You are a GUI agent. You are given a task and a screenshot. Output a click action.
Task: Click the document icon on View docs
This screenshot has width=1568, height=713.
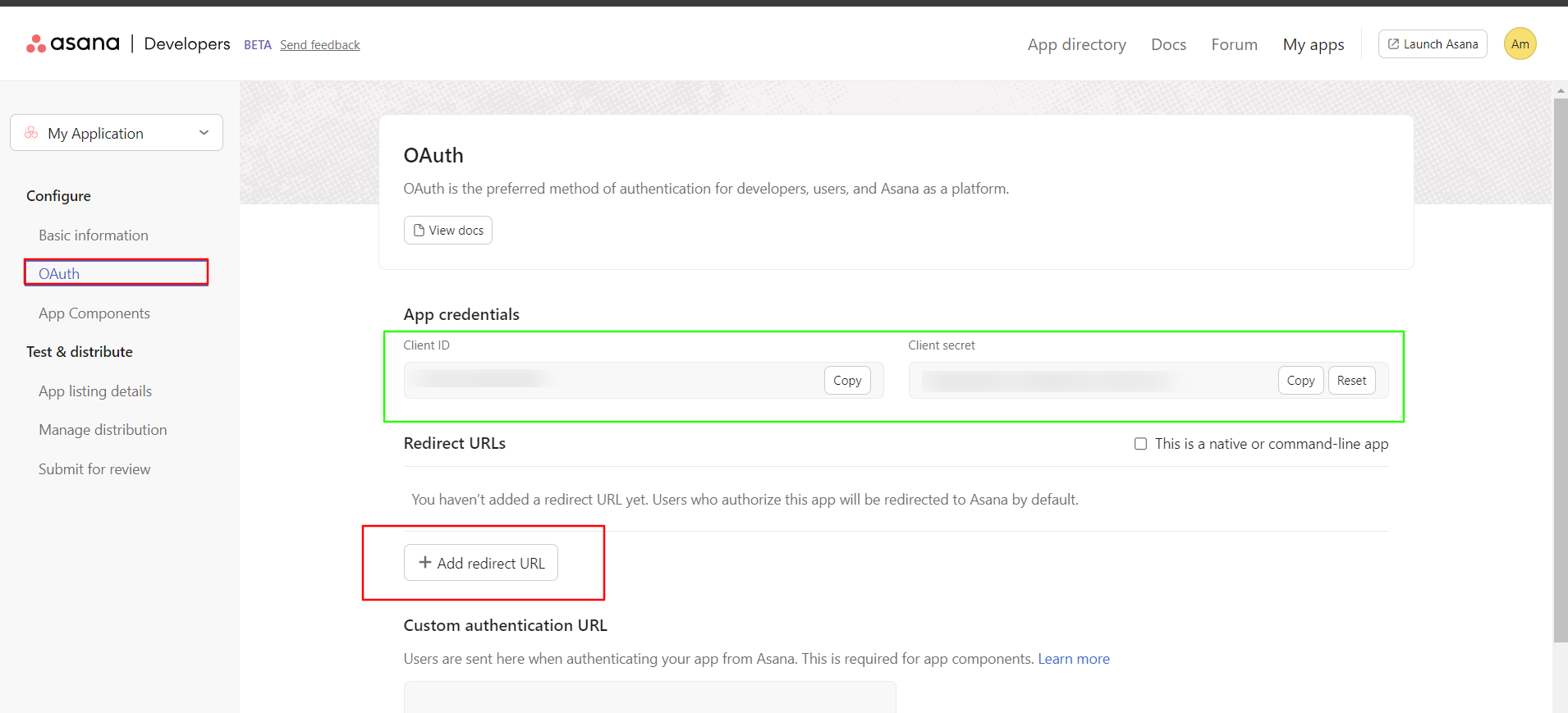[419, 231]
